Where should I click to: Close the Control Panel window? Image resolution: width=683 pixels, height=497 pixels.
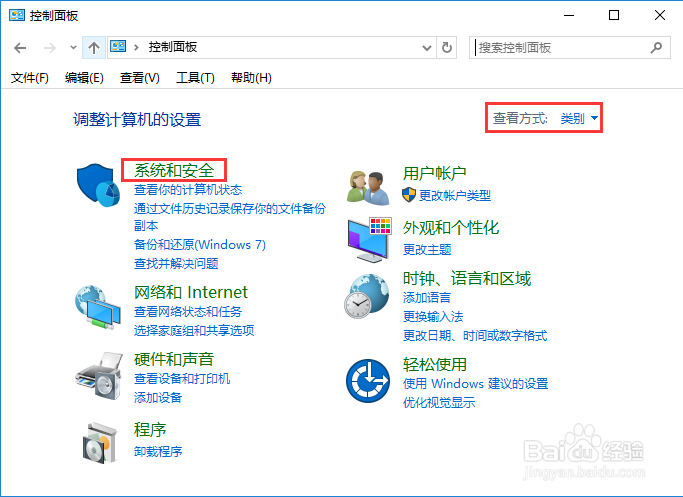[660, 15]
